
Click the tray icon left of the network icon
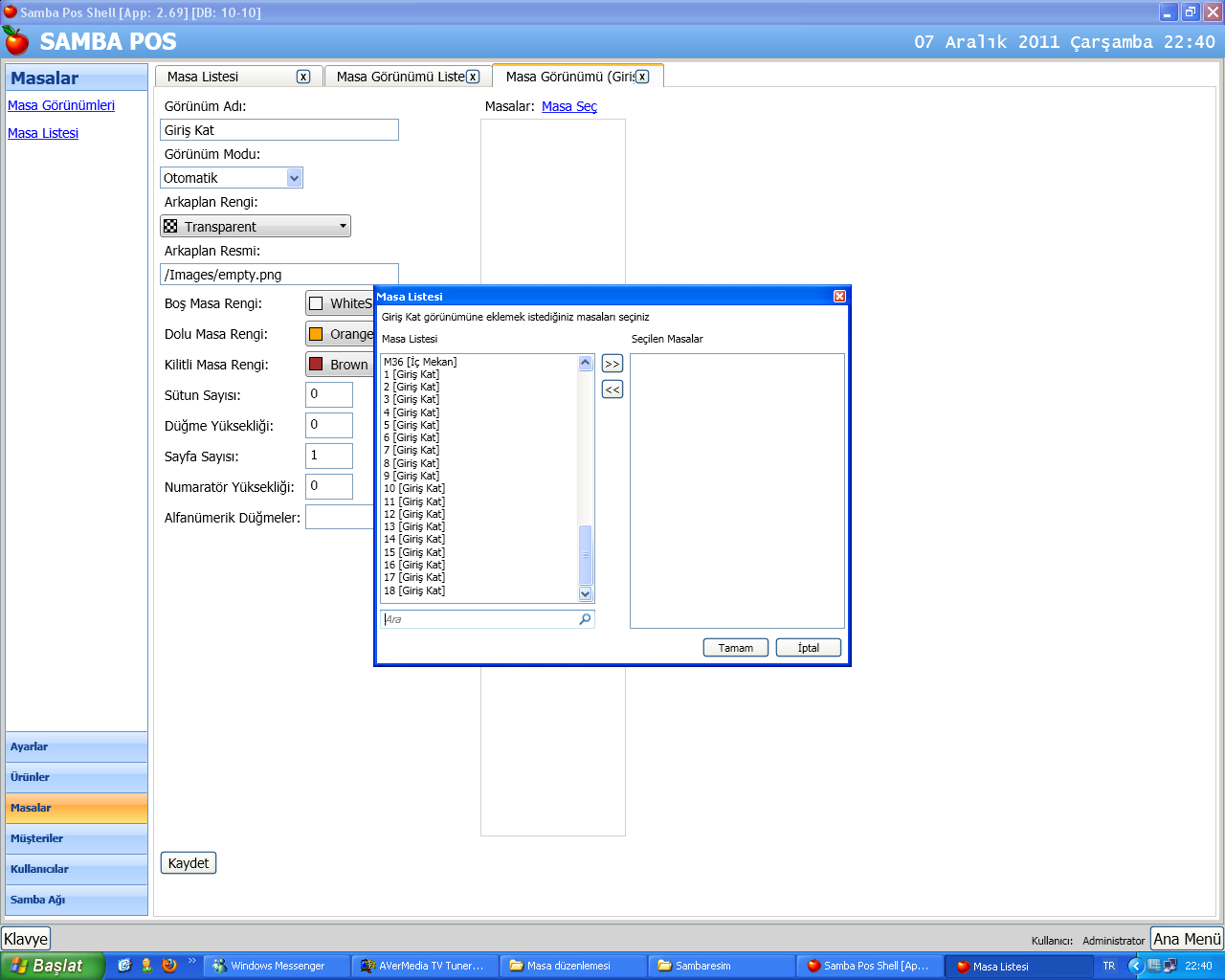(x=1155, y=966)
